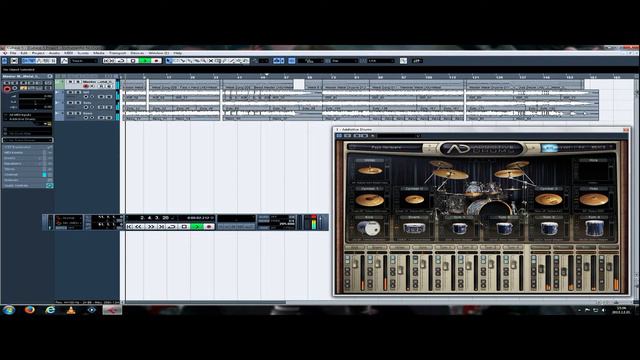Select the Ride cymbal slot in Addictive Drums
Viewport: 640px width, 360px height.
click(594, 199)
